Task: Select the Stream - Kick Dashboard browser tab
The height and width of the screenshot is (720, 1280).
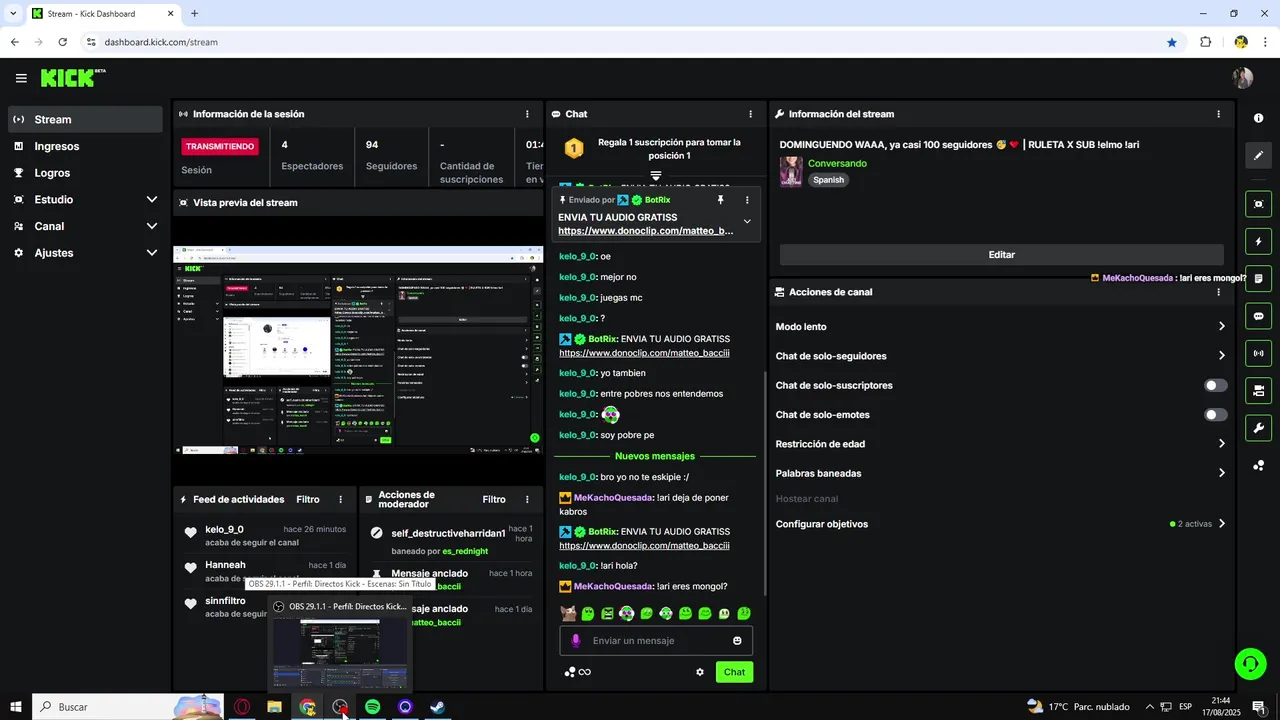Action: (x=102, y=14)
